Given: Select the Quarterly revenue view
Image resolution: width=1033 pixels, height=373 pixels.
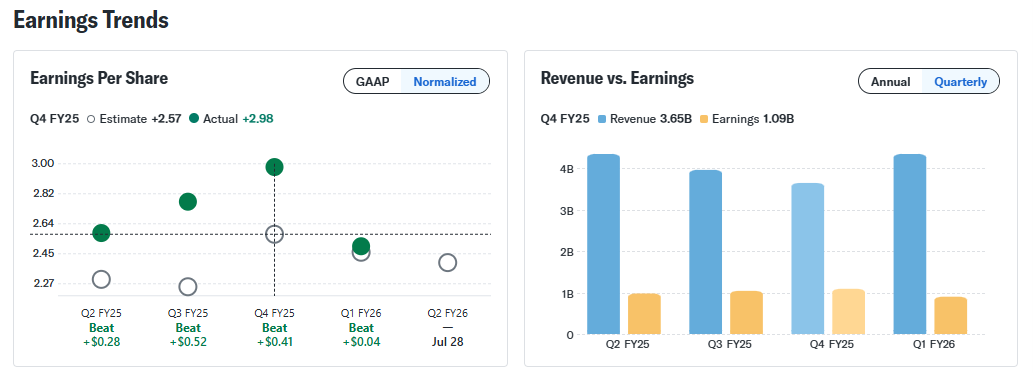Looking at the screenshot, I should (961, 82).
